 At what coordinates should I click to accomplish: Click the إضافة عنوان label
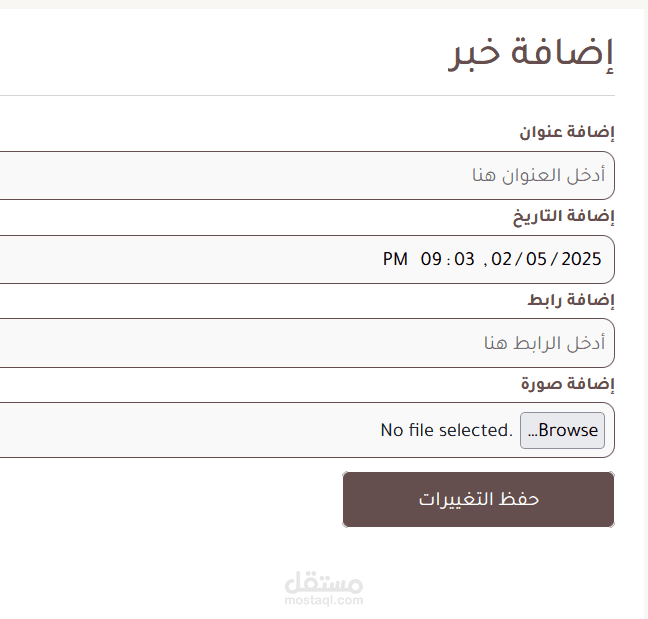(x=567, y=132)
